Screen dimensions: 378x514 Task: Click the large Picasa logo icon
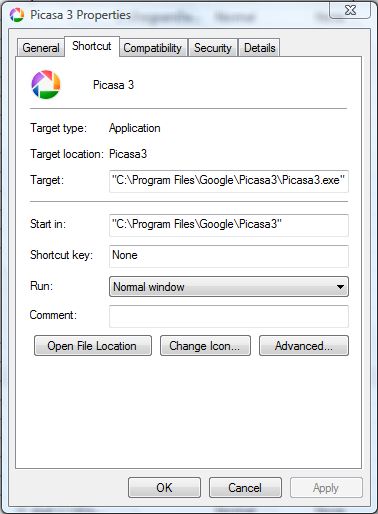[46, 85]
